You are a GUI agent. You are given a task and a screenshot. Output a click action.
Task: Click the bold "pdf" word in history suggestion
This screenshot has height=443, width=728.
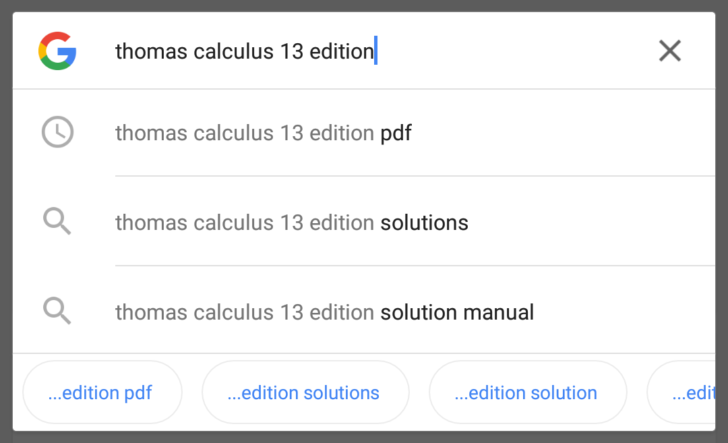[396, 134]
